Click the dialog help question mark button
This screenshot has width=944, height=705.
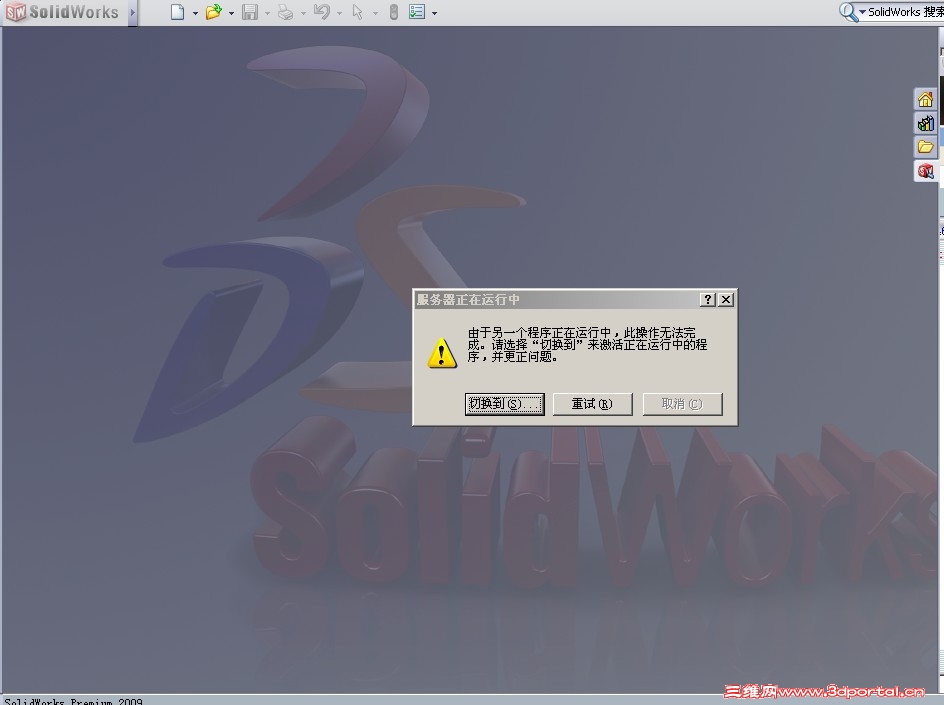click(x=708, y=299)
